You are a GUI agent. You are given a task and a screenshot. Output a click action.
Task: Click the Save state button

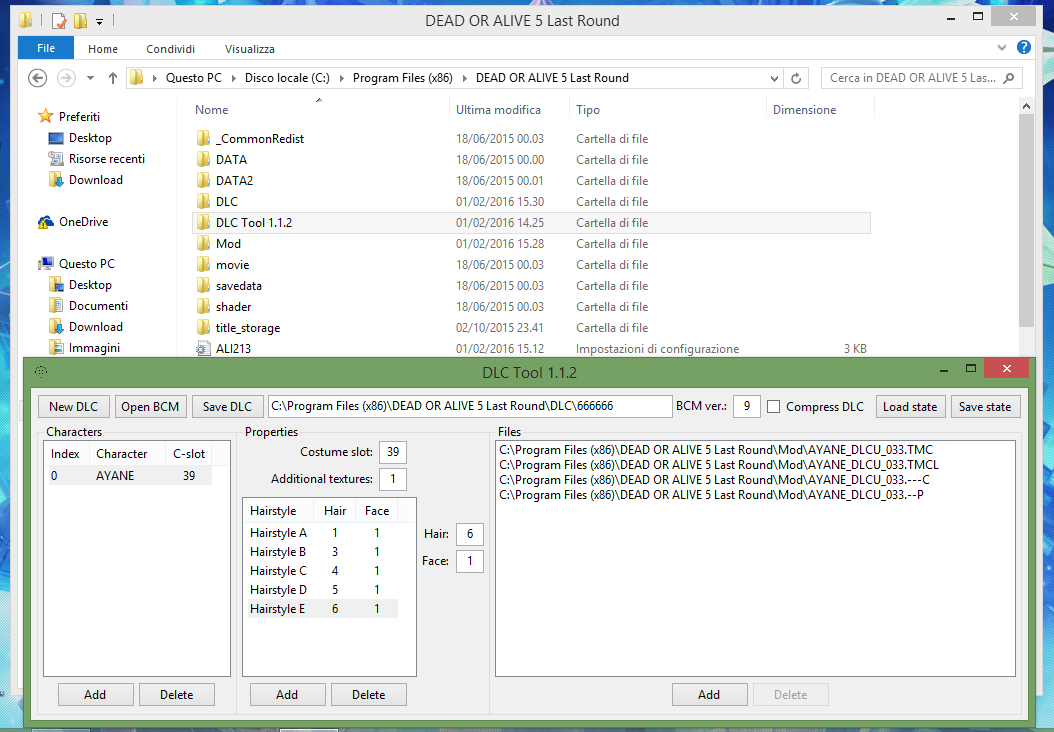point(985,407)
